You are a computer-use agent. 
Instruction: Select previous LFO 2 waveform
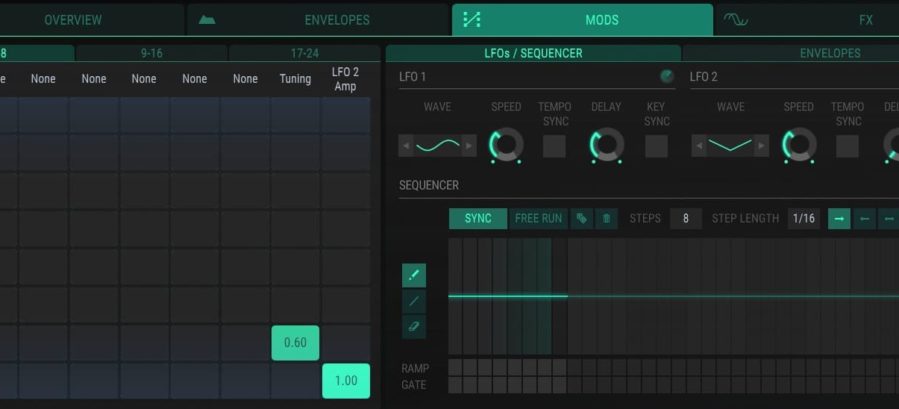(x=698, y=146)
